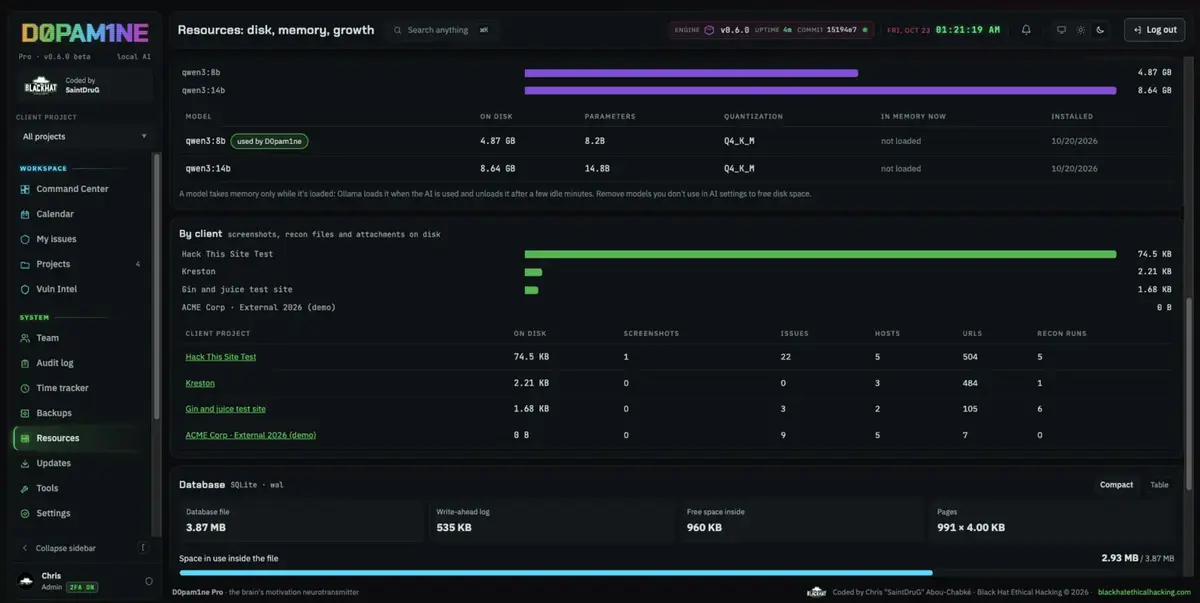Collapse the sidebar with the Collapse sidebar label
Viewport: 1200px width, 603px height.
tap(66, 548)
